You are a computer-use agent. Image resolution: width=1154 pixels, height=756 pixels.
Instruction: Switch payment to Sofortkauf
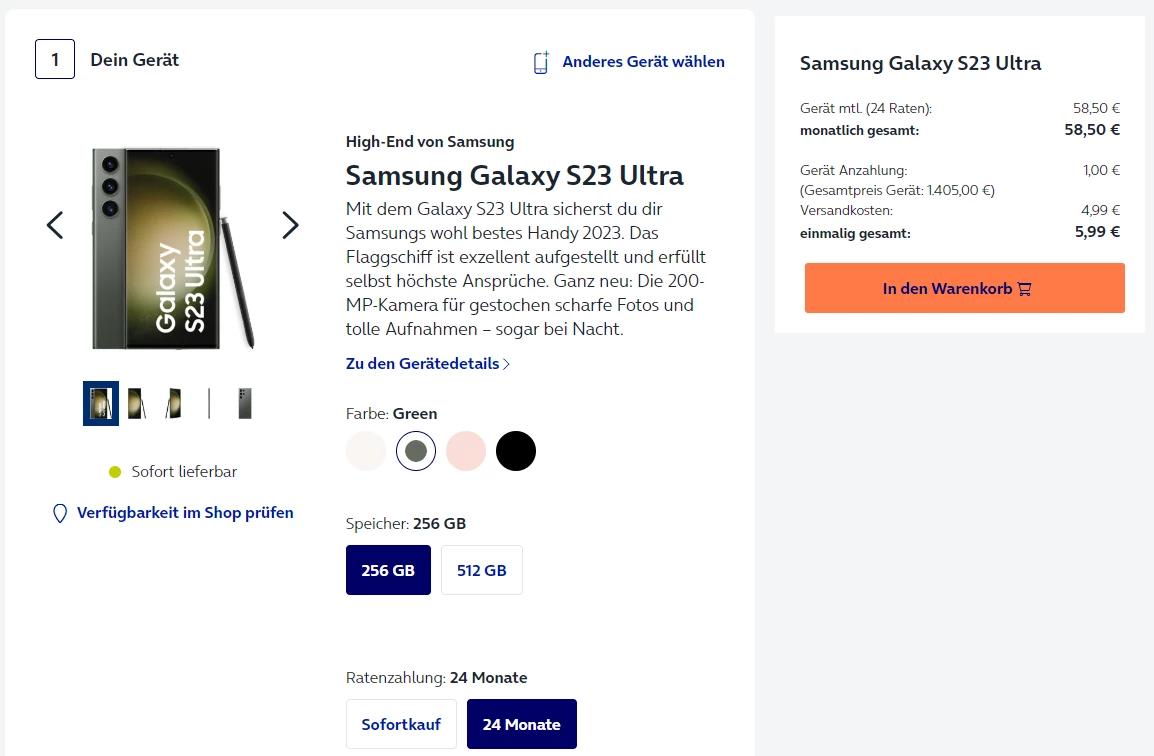click(x=401, y=724)
